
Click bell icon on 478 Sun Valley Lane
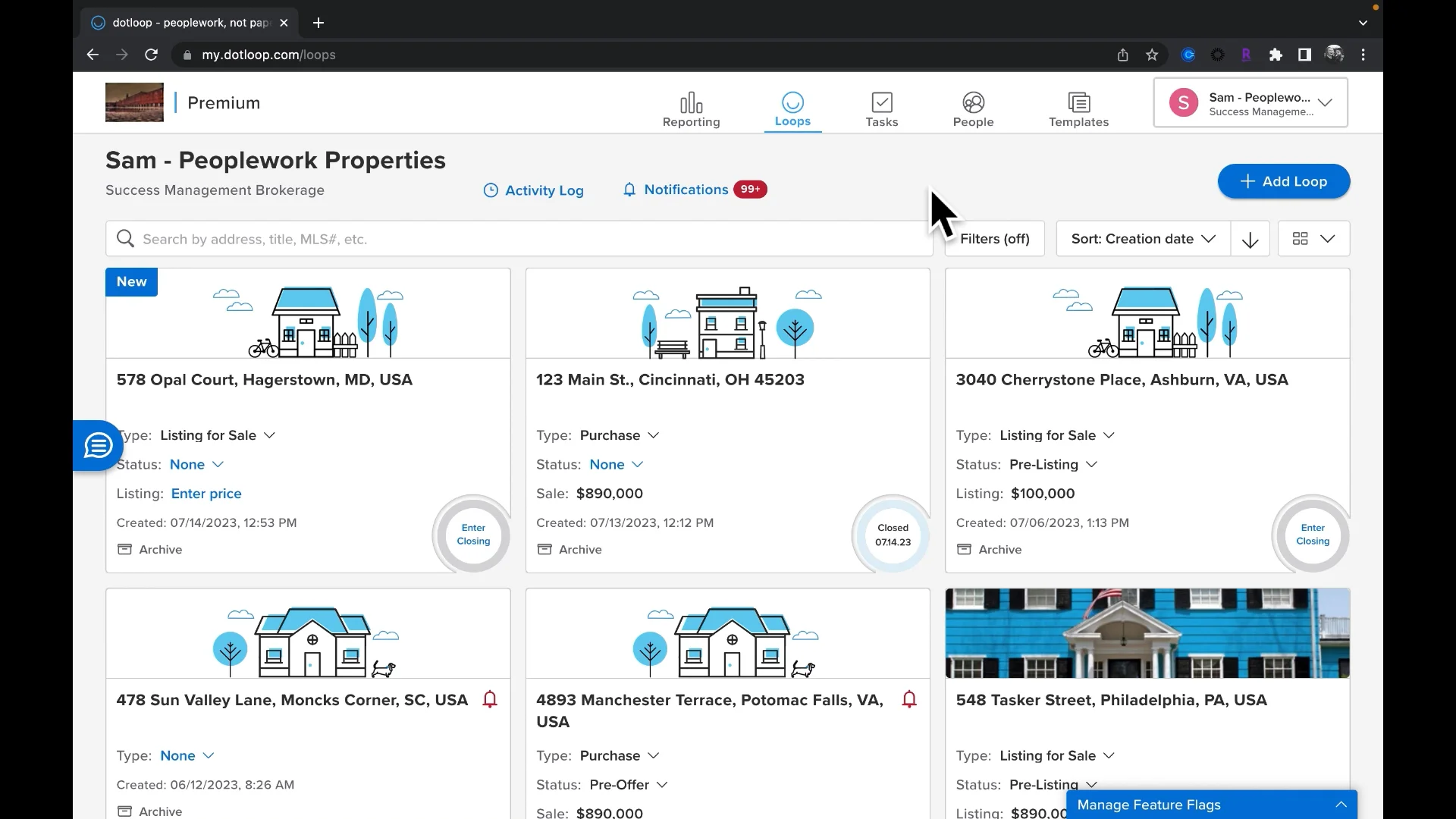click(x=490, y=699)
